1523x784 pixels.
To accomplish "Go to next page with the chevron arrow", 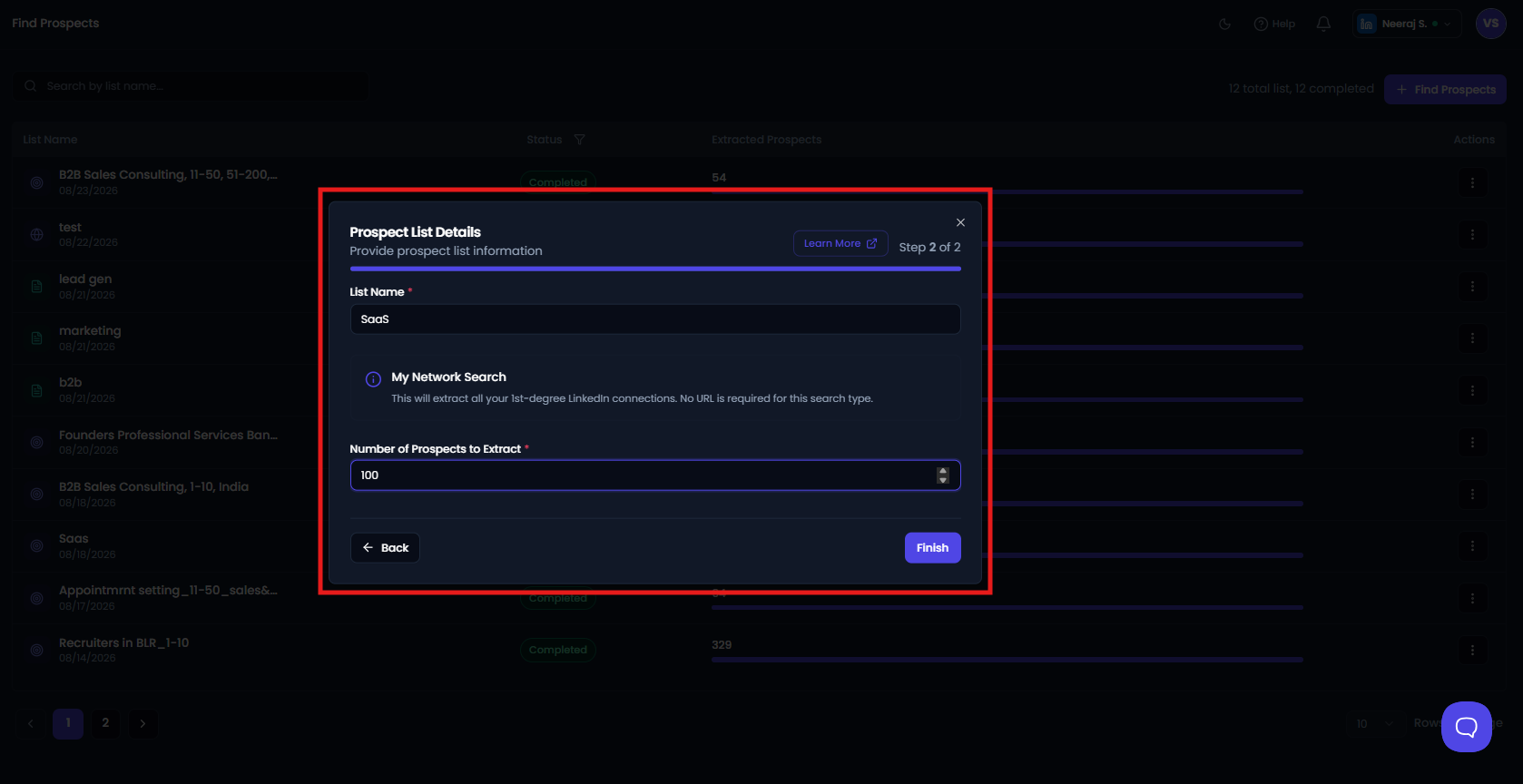I will tap(142, 723).
